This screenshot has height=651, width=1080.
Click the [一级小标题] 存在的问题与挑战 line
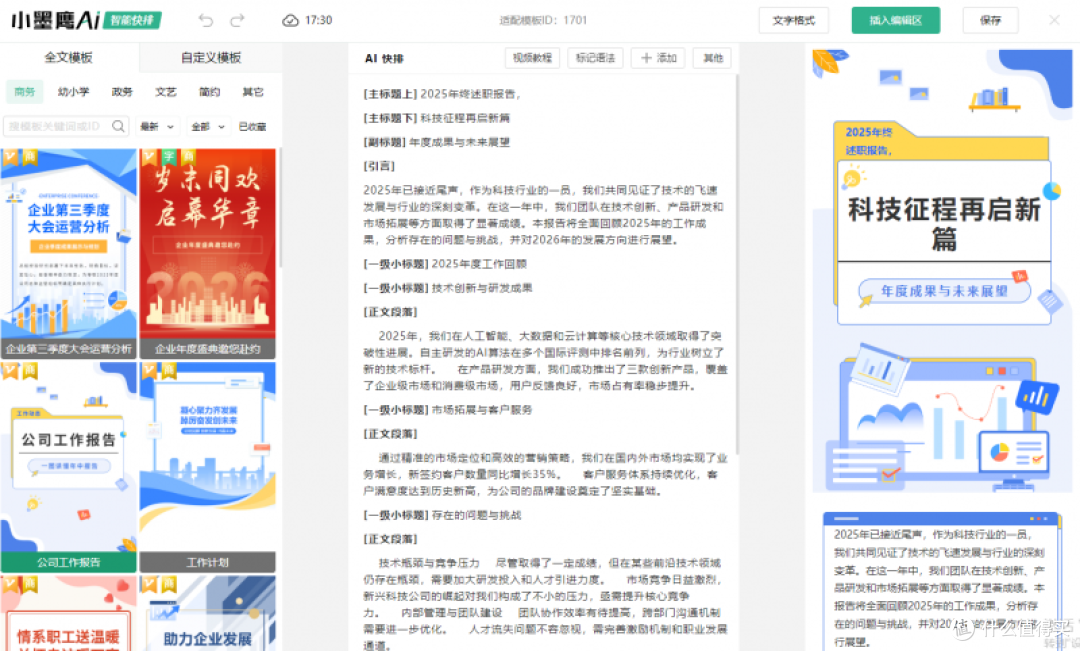pos(442,515)
